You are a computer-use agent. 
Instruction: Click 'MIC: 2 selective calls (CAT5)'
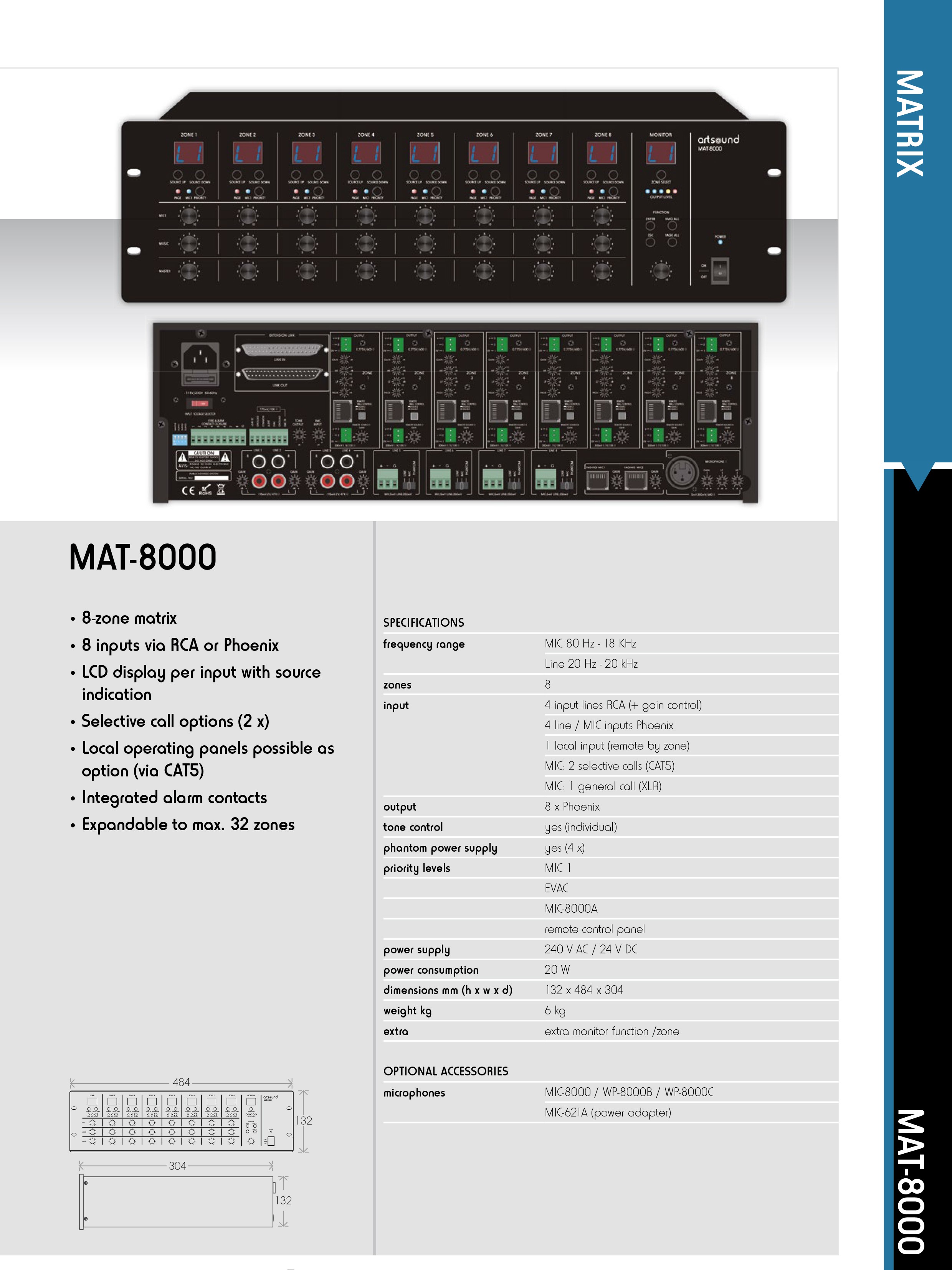[x=609, y=766]
